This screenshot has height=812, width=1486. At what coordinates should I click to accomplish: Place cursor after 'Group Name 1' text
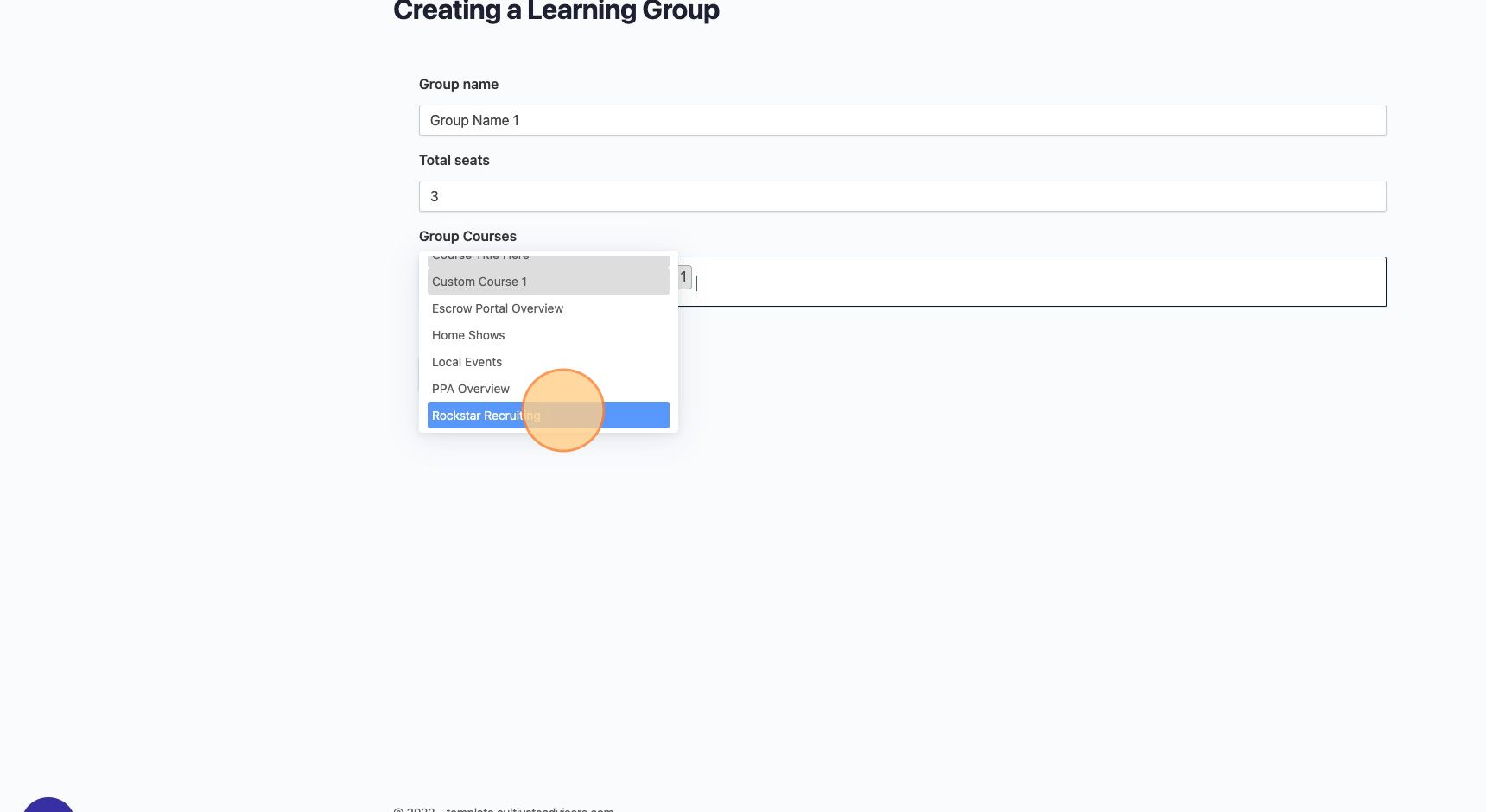tap(521, 120)
